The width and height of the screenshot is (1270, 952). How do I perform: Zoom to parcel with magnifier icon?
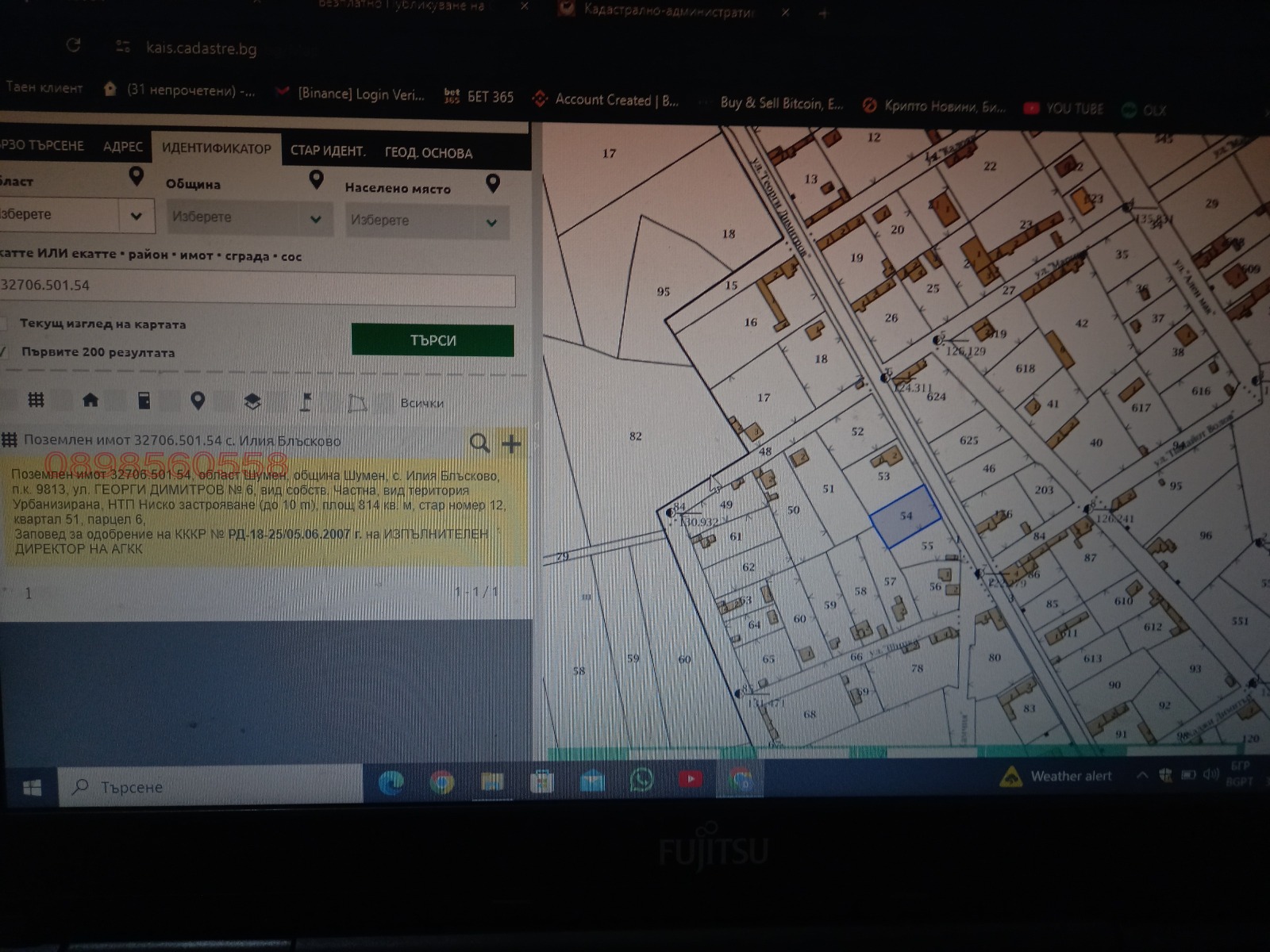[479, 443]
